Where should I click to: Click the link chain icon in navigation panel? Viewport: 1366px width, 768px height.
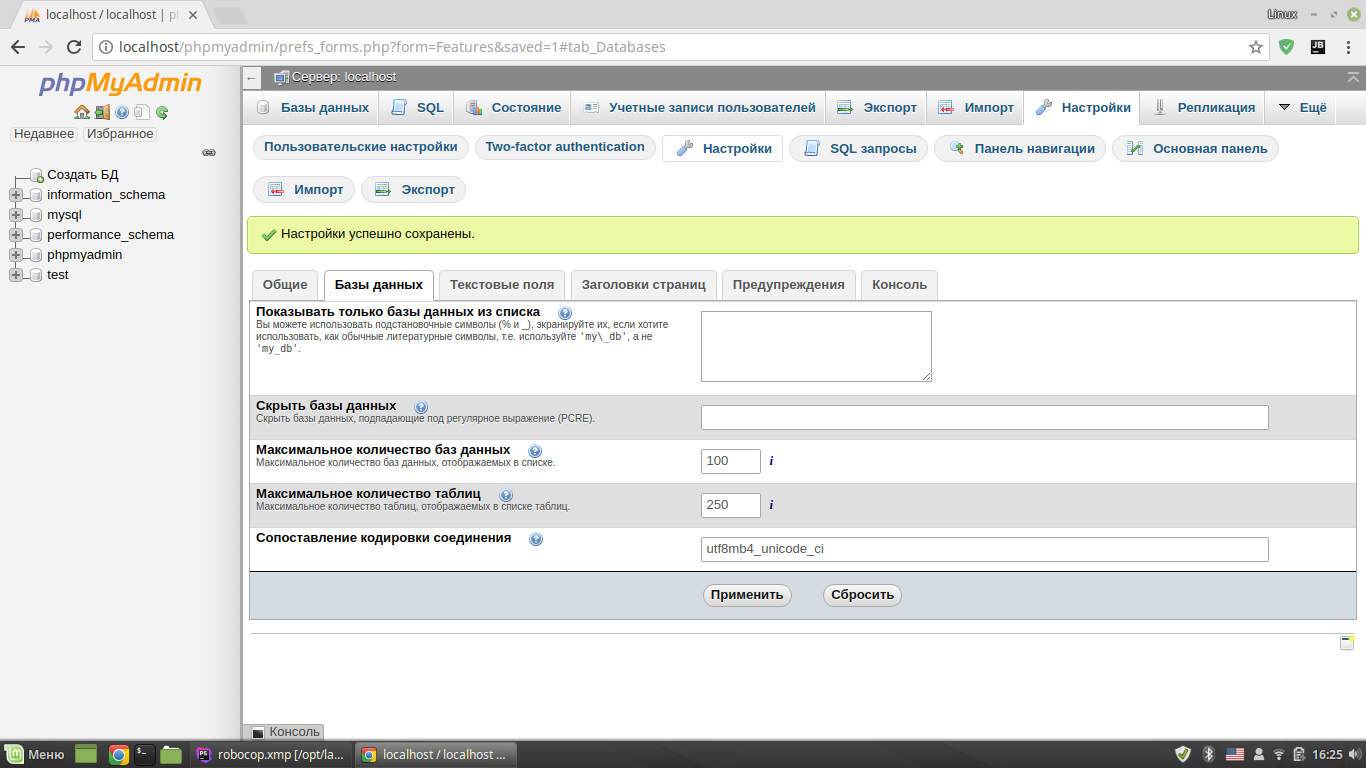(209, 153)
